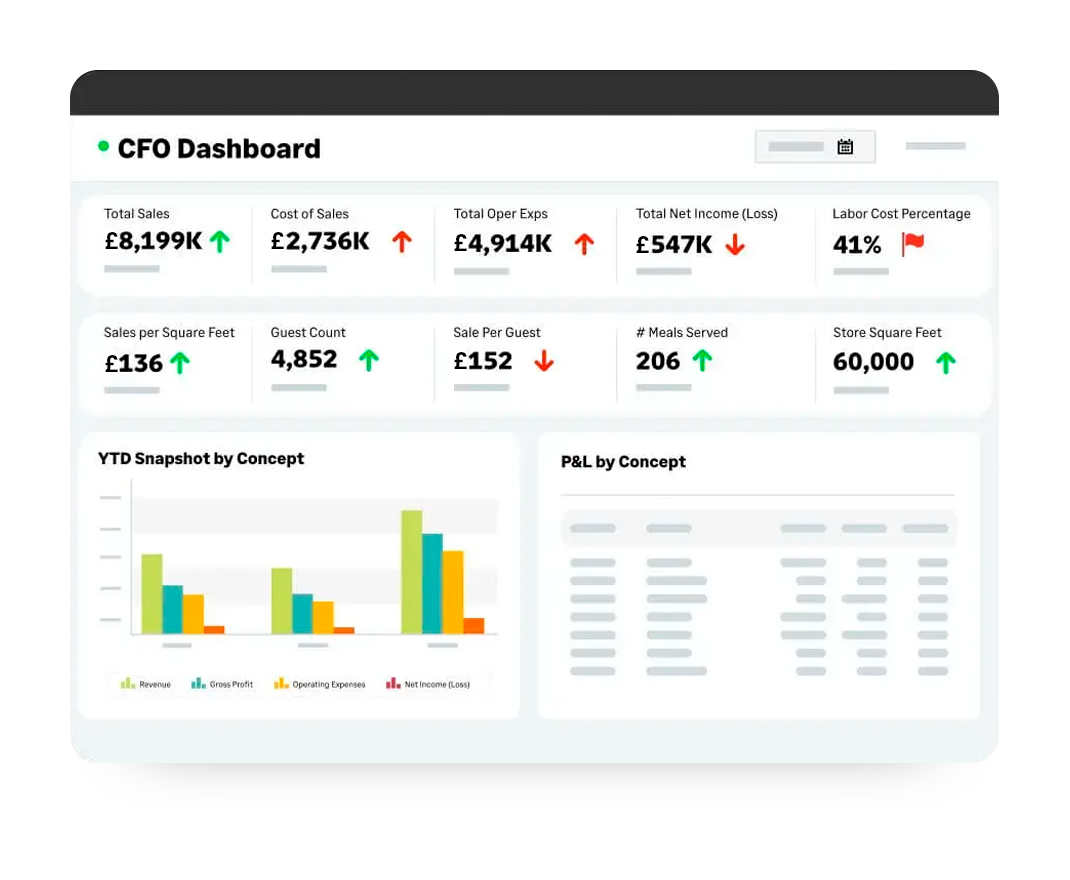The image size is (1070, 880).
Task: Click the Operating Expenses legend icon
Action: coord(281,683)
